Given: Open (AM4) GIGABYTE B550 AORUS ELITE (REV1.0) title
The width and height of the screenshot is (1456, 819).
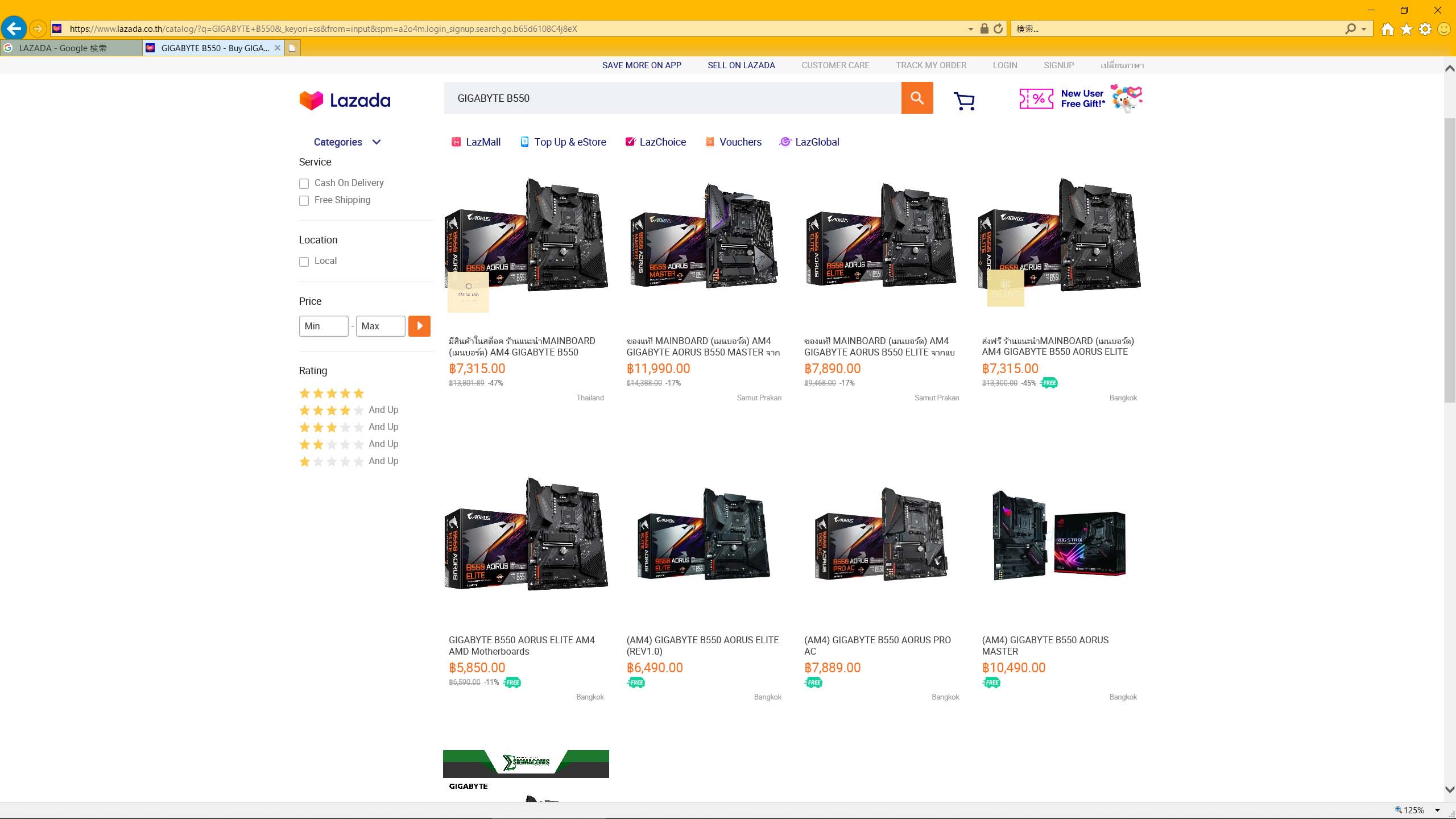Looking at the screenshot, I should [x=702, y=646].
